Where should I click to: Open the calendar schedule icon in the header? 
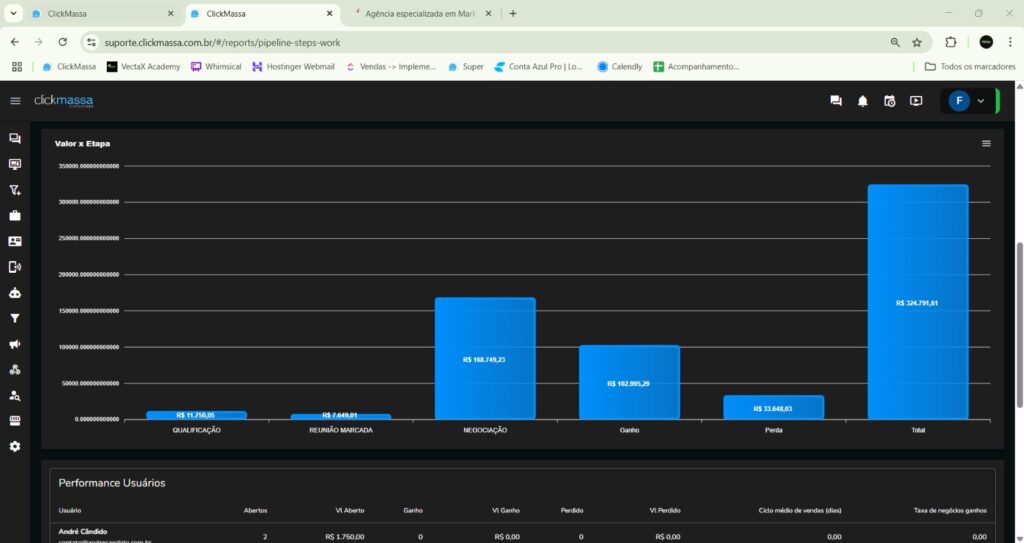click(x=889, y=101)
